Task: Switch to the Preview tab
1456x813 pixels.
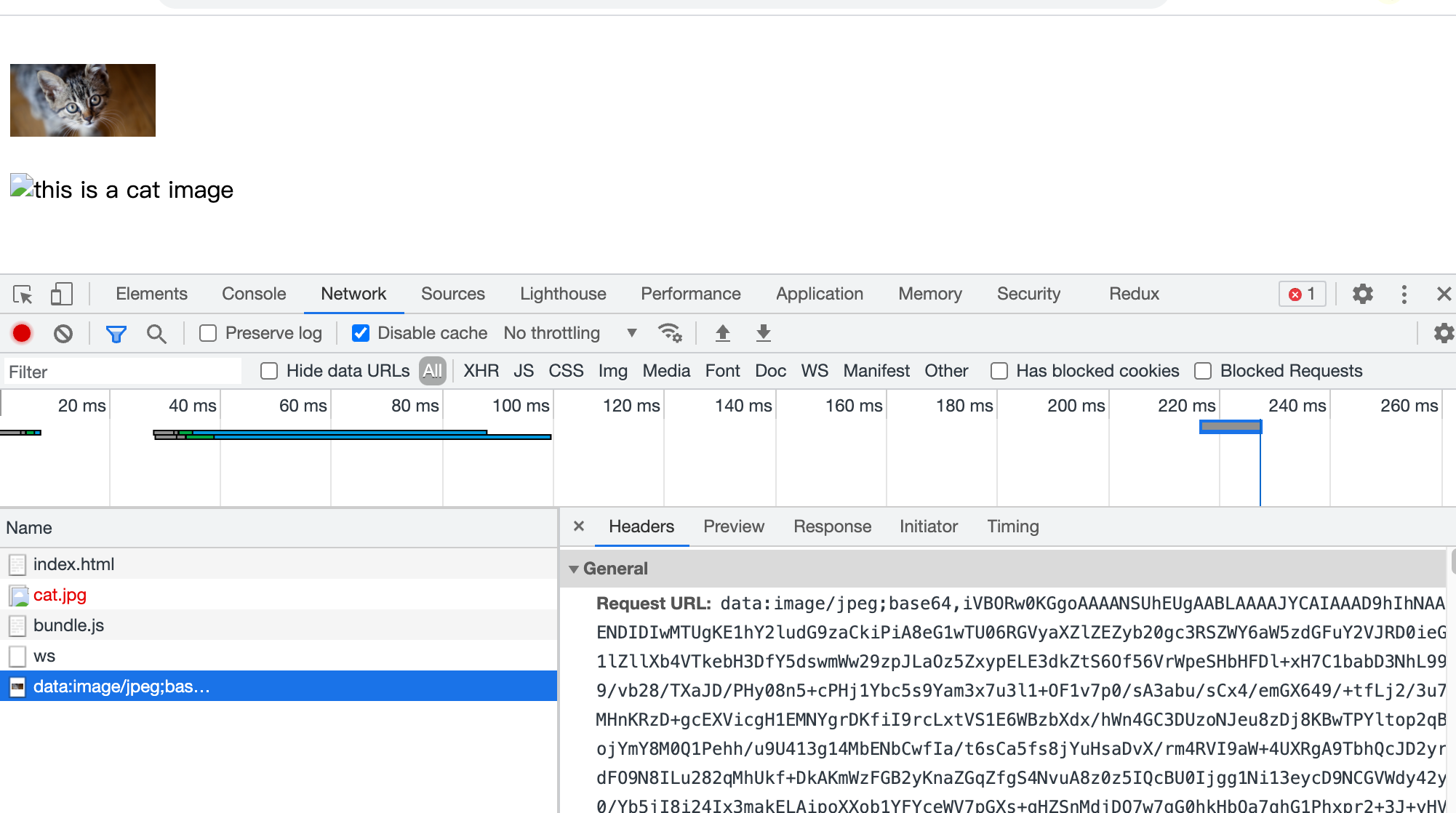Action: point(734,526)
